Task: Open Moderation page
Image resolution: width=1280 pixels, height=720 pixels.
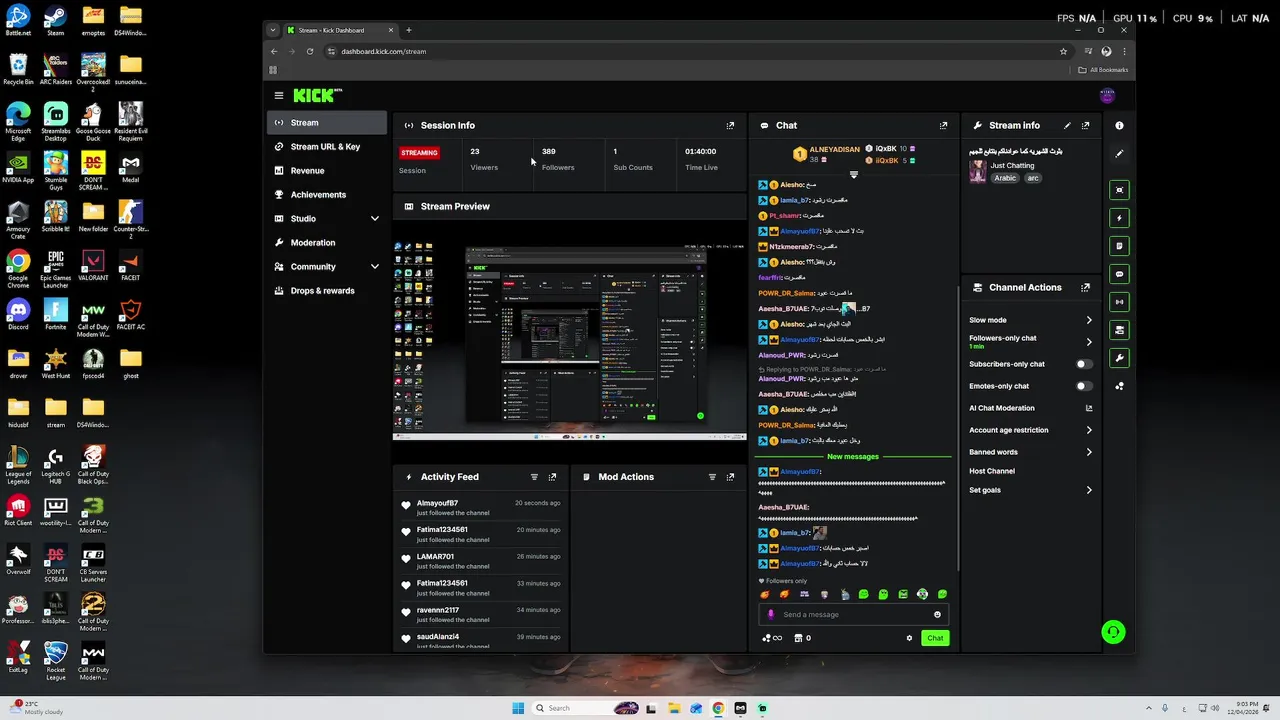Action: pos(326,243)
